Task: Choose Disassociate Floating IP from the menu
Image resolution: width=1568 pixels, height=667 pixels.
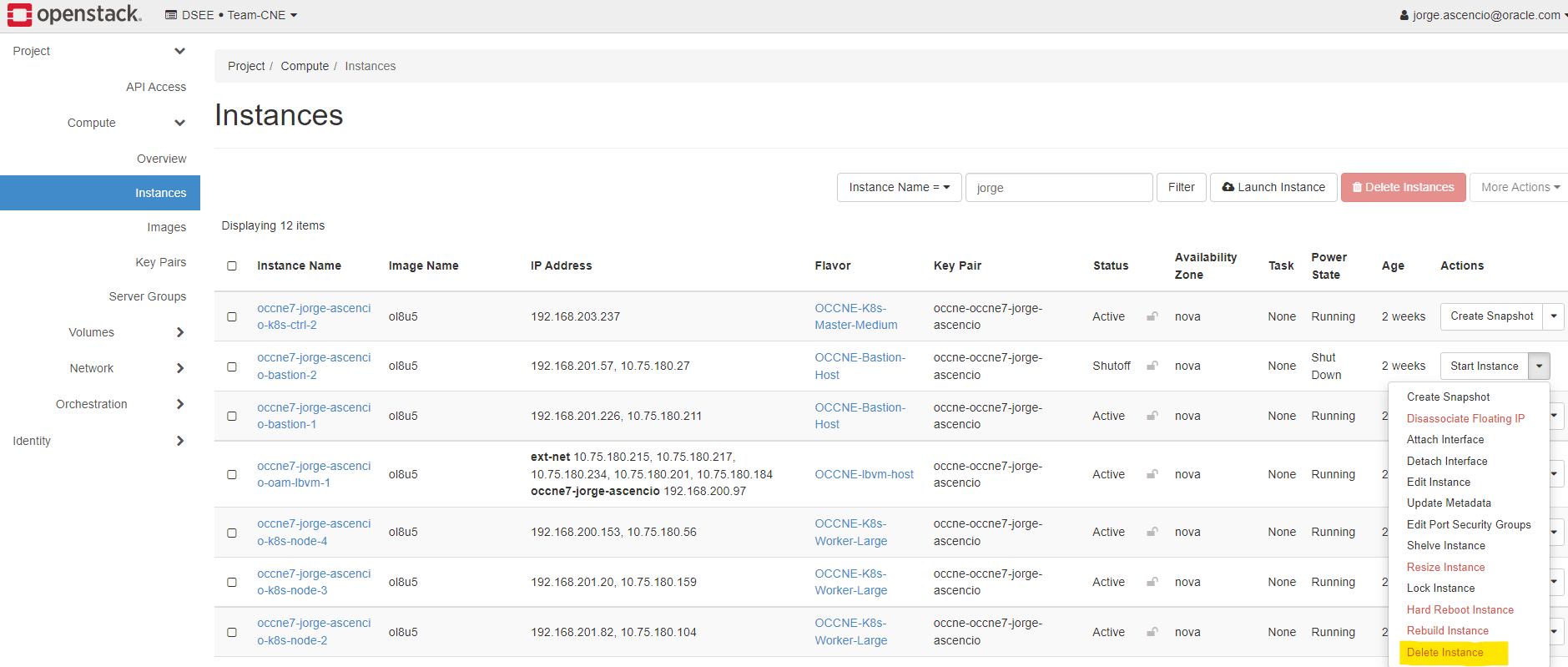Action: 1465,418
